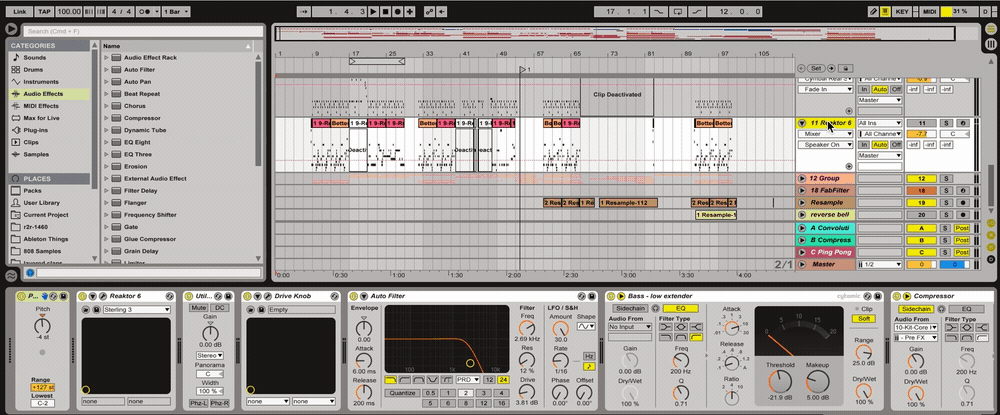Solo the 11 Reaktor 6 track
1000x415 pixels.
[x=947, y=123]
